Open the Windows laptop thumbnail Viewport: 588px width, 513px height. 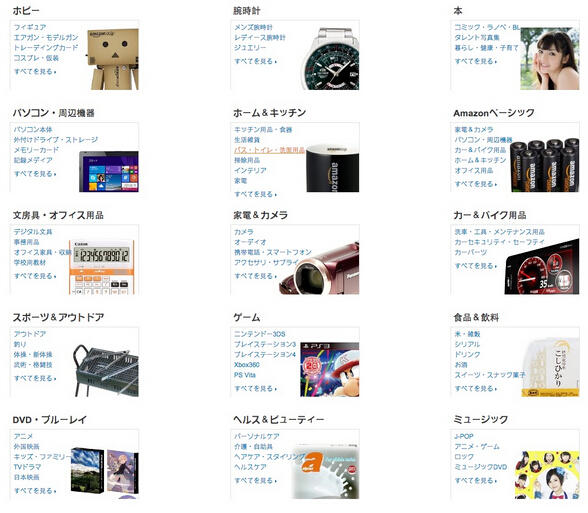click(109, 171)
